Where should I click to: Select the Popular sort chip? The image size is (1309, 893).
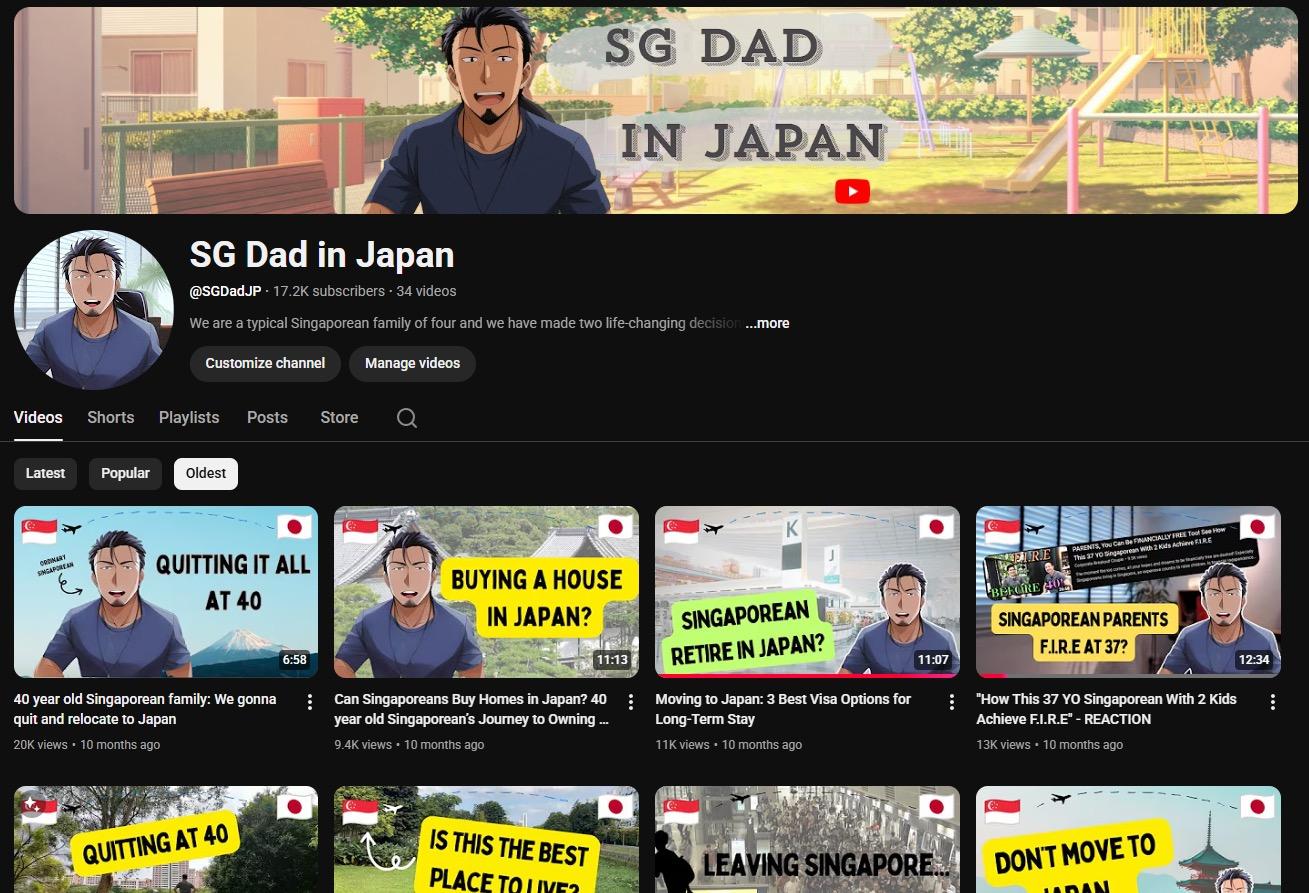tap(125, 473)
